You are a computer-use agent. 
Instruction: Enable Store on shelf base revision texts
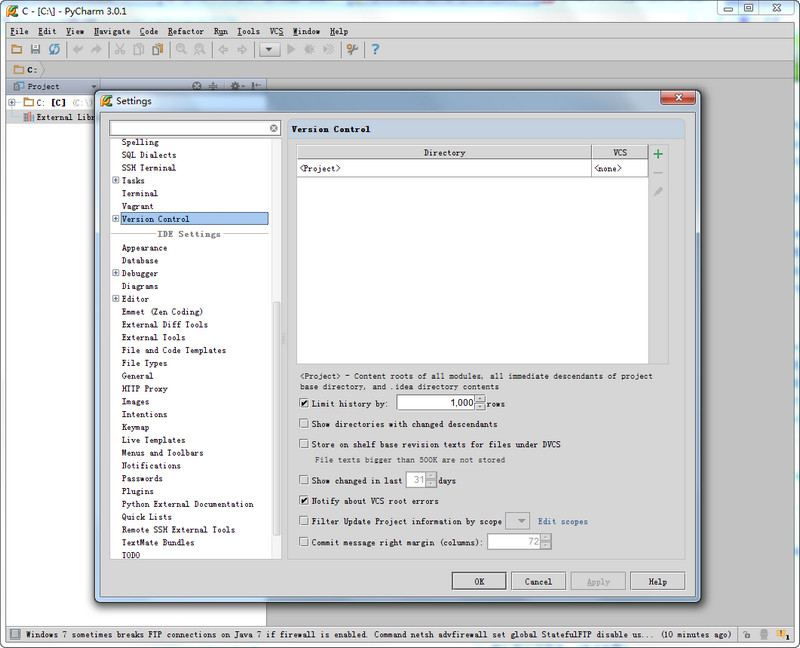pyautogui.click(x=304, y=444)
